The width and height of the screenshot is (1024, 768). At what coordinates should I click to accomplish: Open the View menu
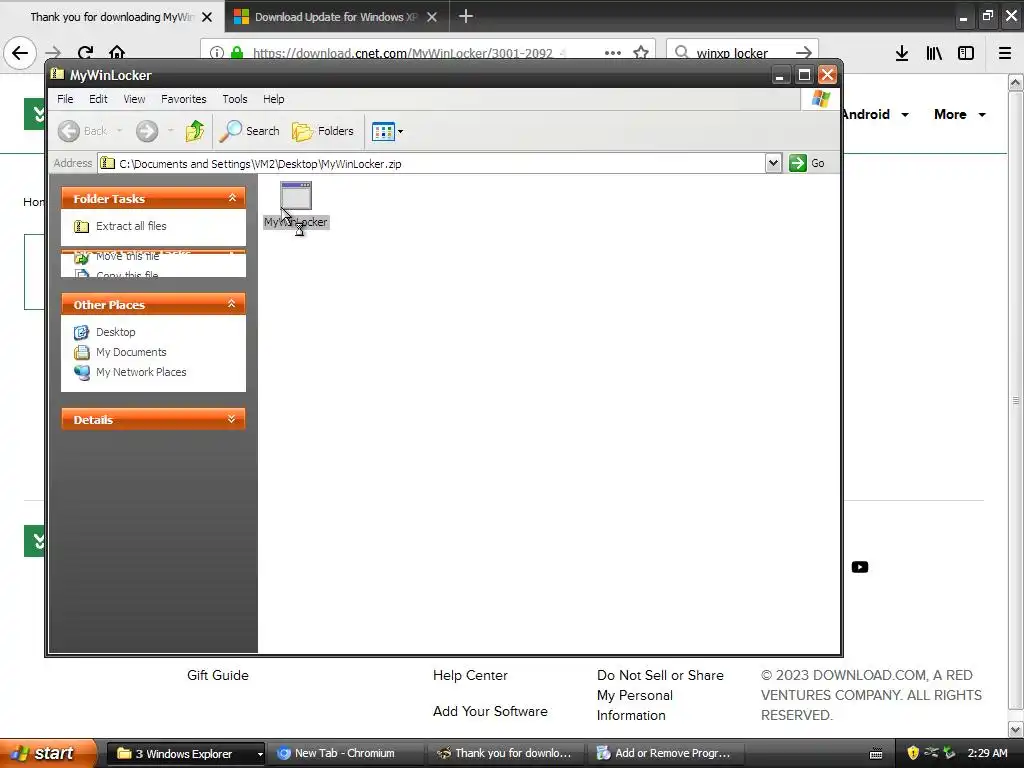[134, 99]
